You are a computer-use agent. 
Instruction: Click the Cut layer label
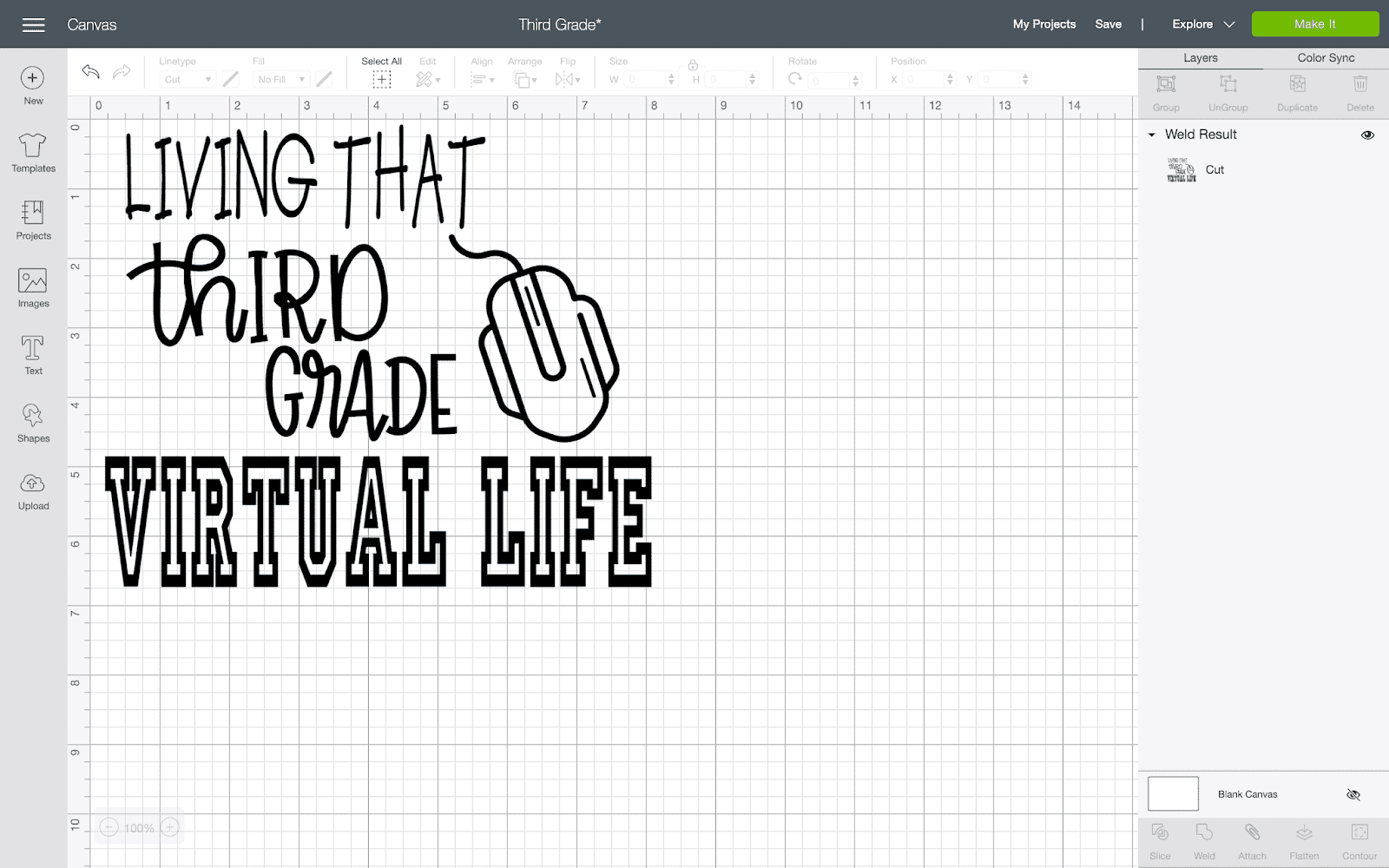pyautogui.click(x=1215, y=169)
